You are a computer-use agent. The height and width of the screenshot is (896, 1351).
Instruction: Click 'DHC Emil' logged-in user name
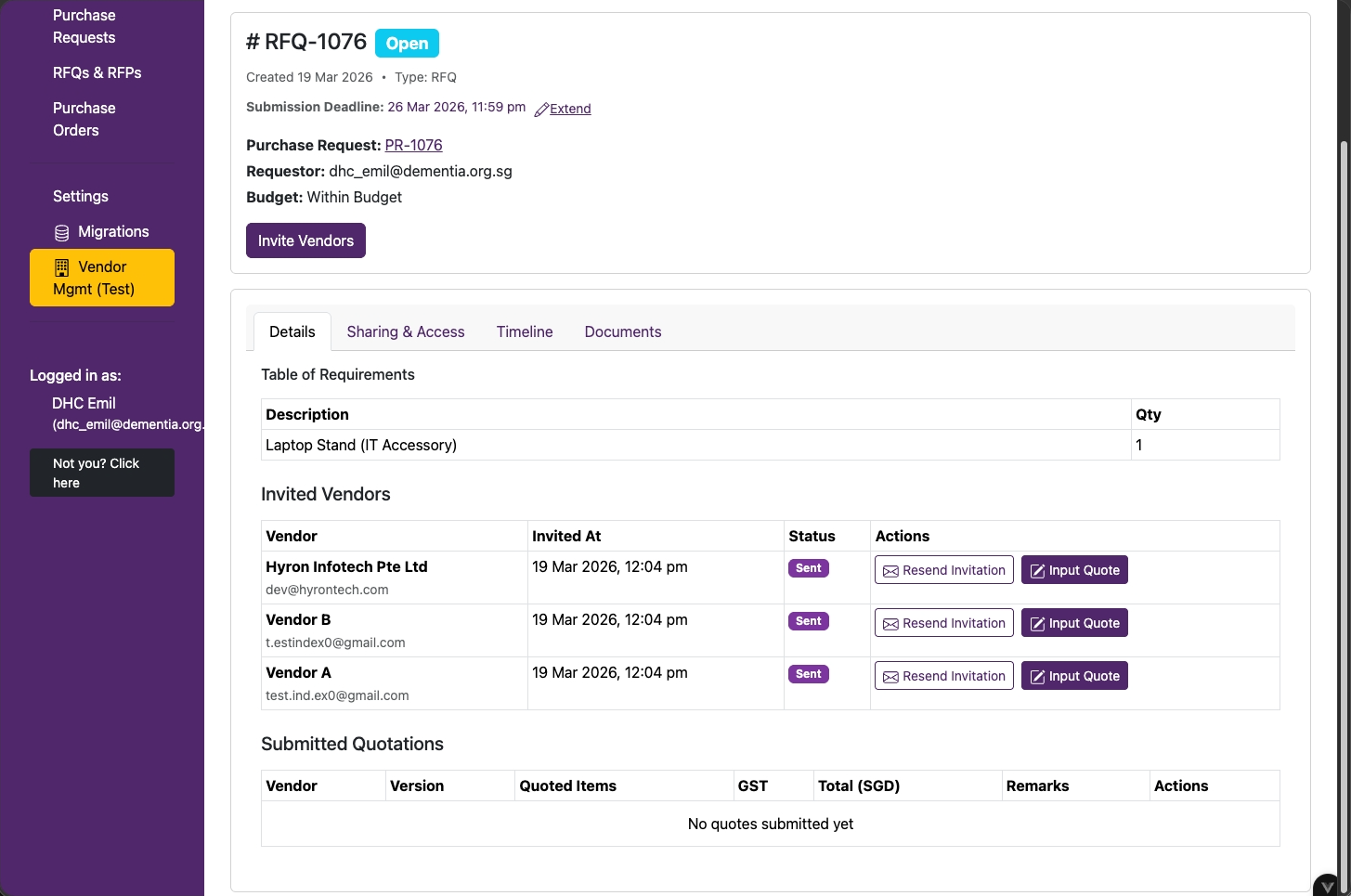[84, 403]
